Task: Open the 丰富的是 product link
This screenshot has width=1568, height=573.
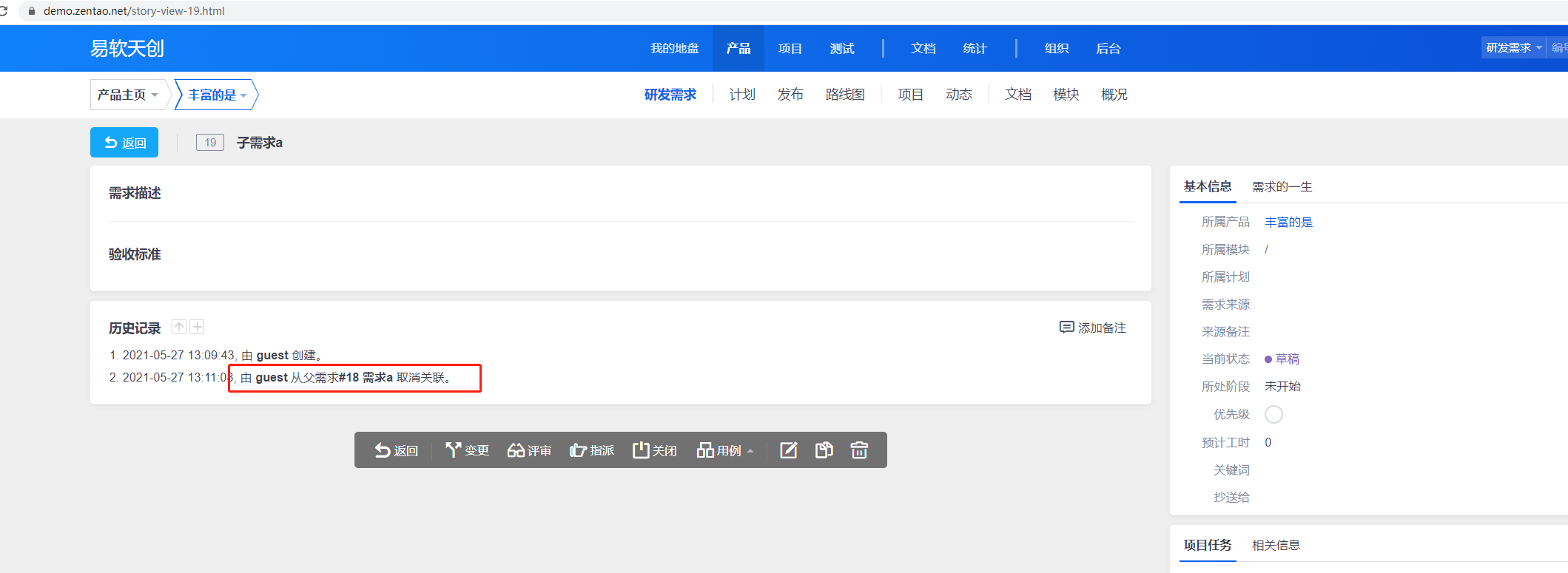Action: click(1288, 223)
